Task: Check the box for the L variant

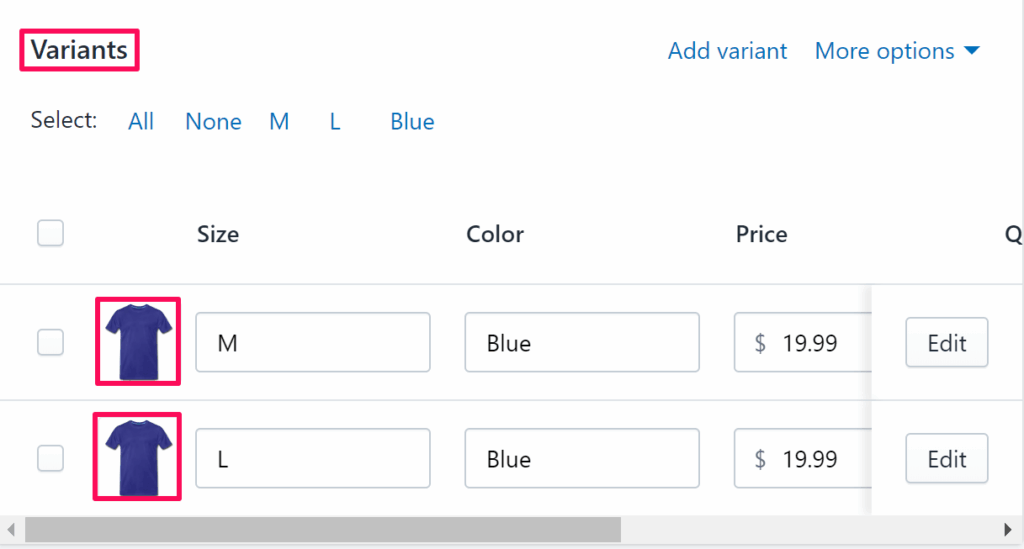Action: [x=50, y=458]
